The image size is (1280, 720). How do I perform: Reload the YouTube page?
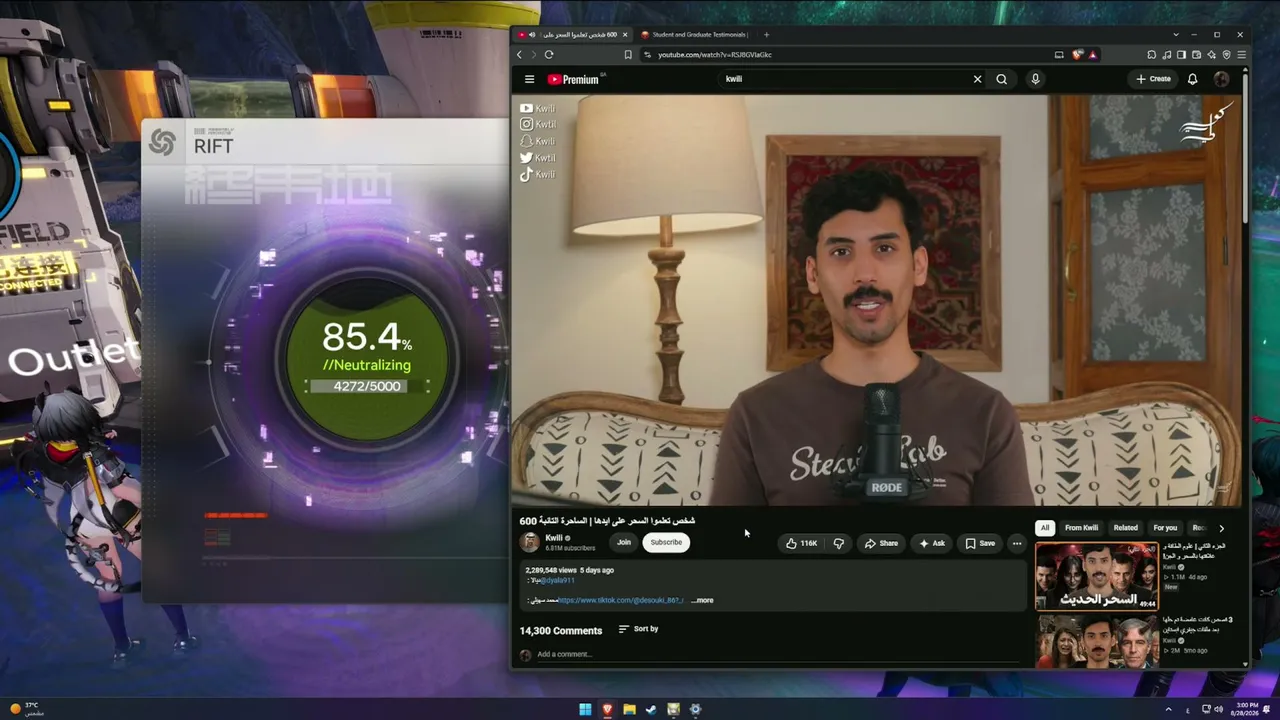coord(549,54)
